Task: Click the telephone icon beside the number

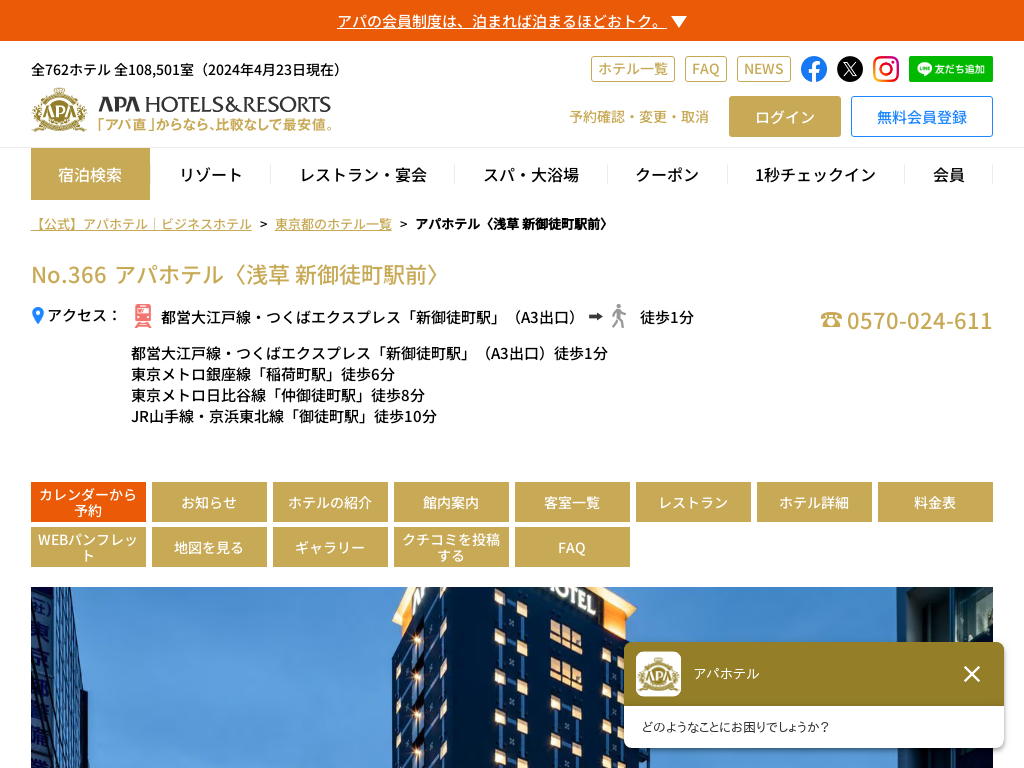Action: pyautogui.click(x=831, y=320)
